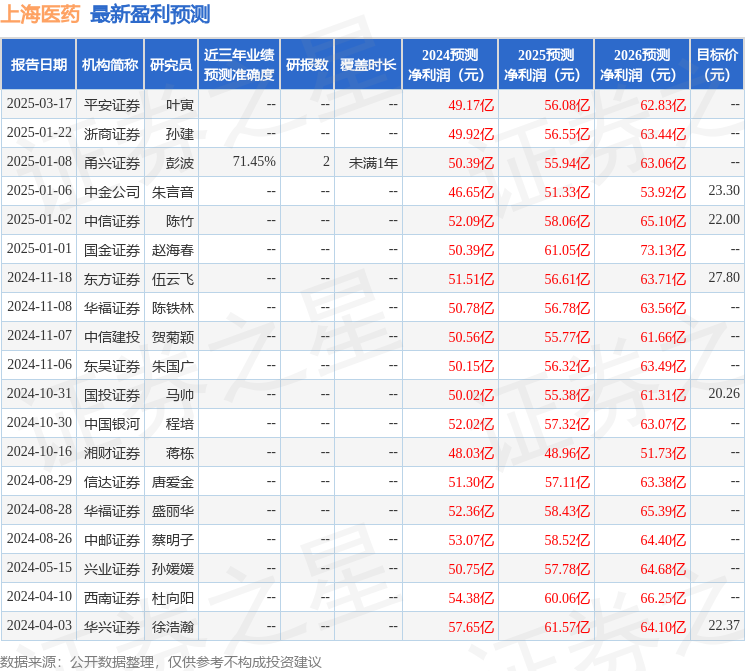Click the institution 国投证券
This screenshot has height=671, width=745.
click(112, 395)
